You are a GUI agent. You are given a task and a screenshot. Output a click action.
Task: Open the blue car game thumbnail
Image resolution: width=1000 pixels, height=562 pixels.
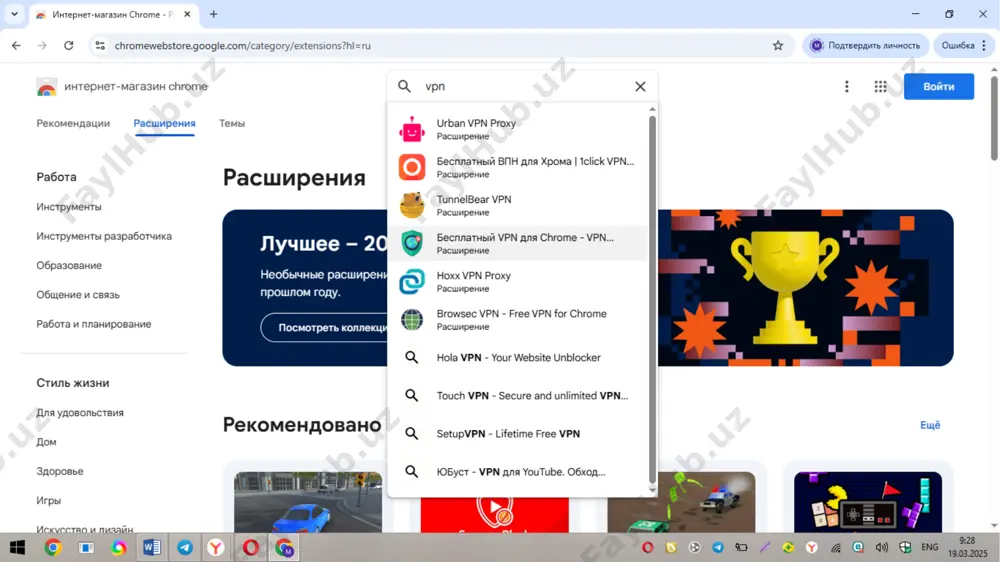308,502
